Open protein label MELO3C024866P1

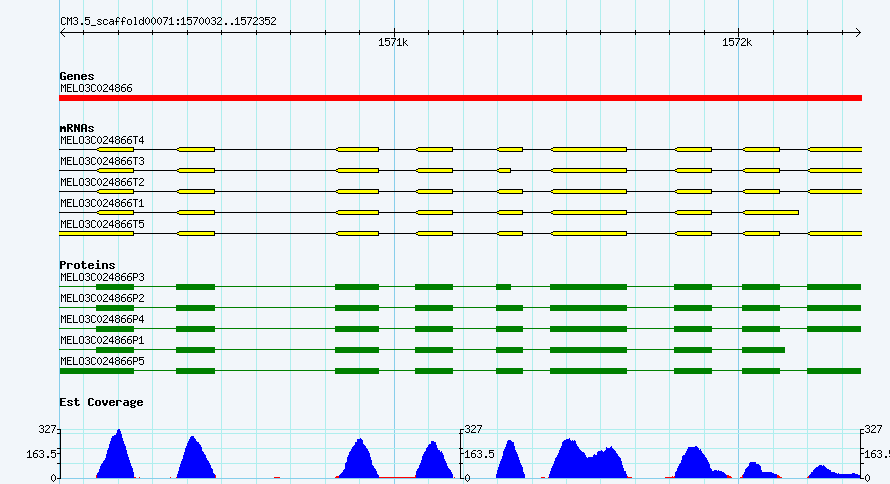click(x=102, y=340)
